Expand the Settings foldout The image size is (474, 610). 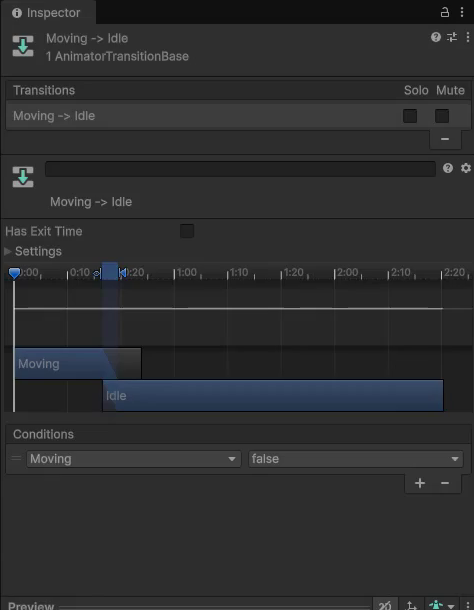(x=8, y=251)
